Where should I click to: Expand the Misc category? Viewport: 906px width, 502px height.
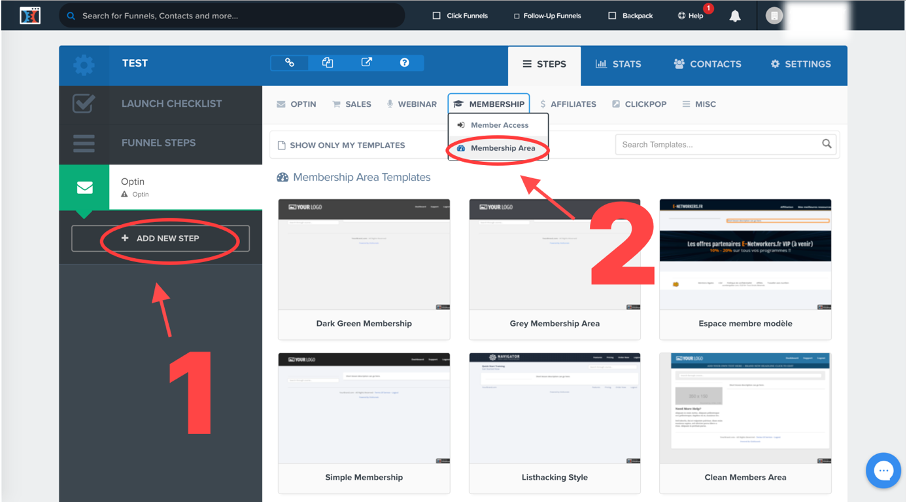pos(699,104)
